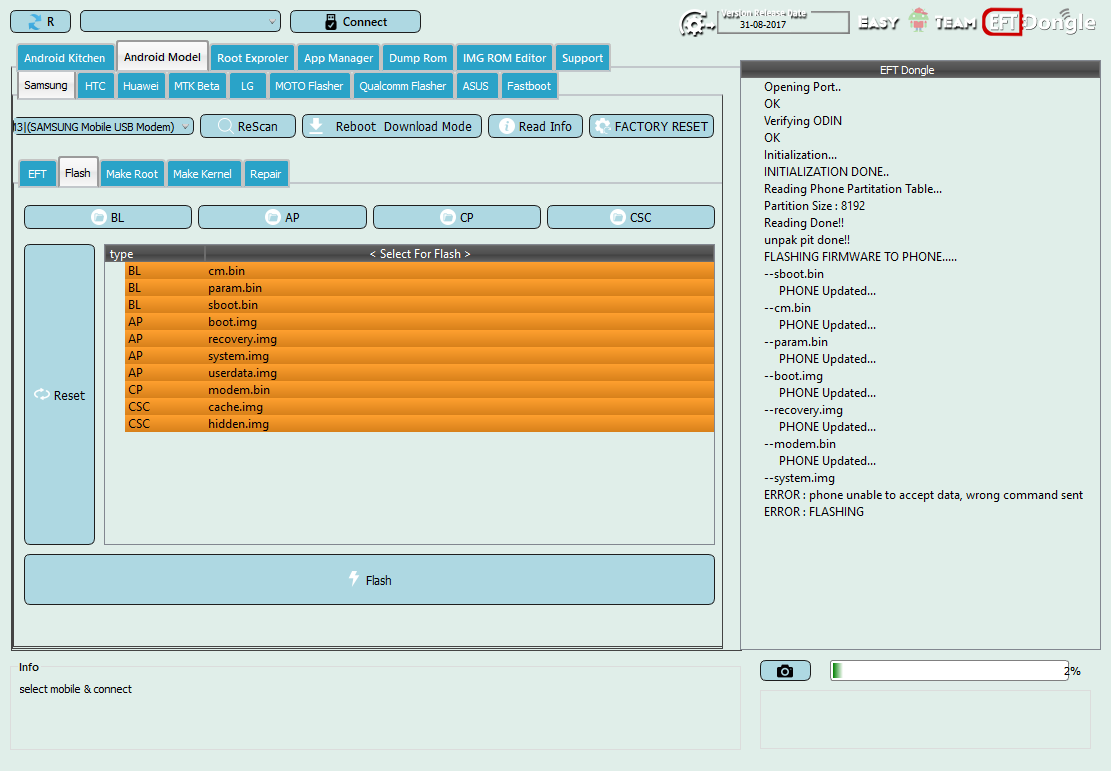Click the Reboot Download Mode button
The width and height of the screenshot is (1111, 771).
[x=392, y=126]
